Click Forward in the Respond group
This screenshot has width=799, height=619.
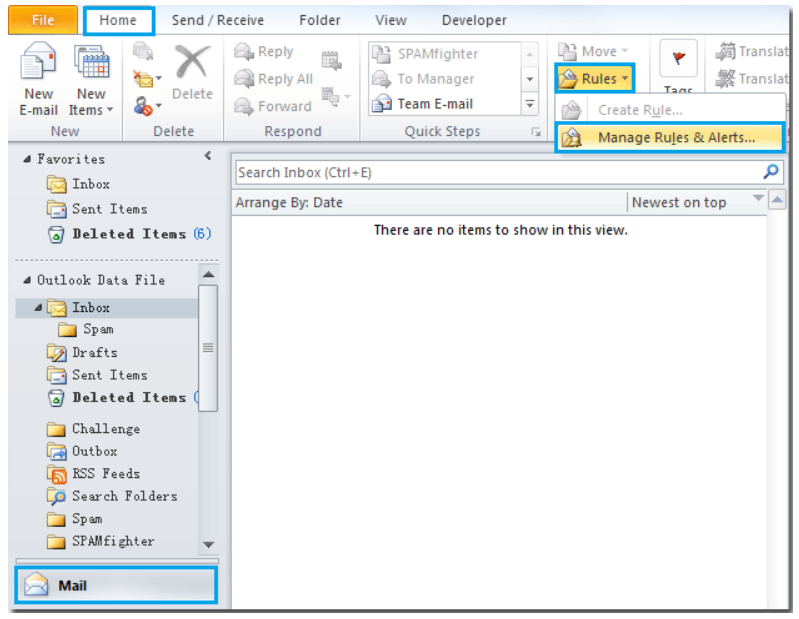(x=273, y=106)
